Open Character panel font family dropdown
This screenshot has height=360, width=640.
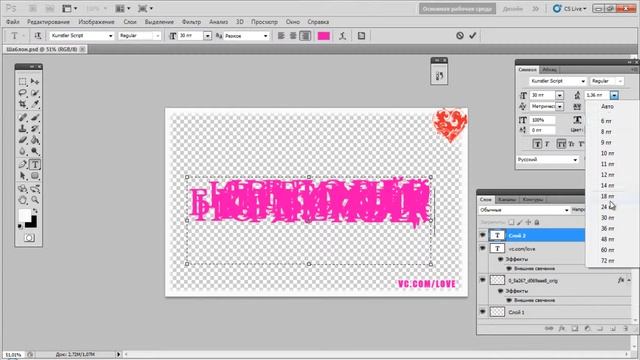(x=583, y=81)
